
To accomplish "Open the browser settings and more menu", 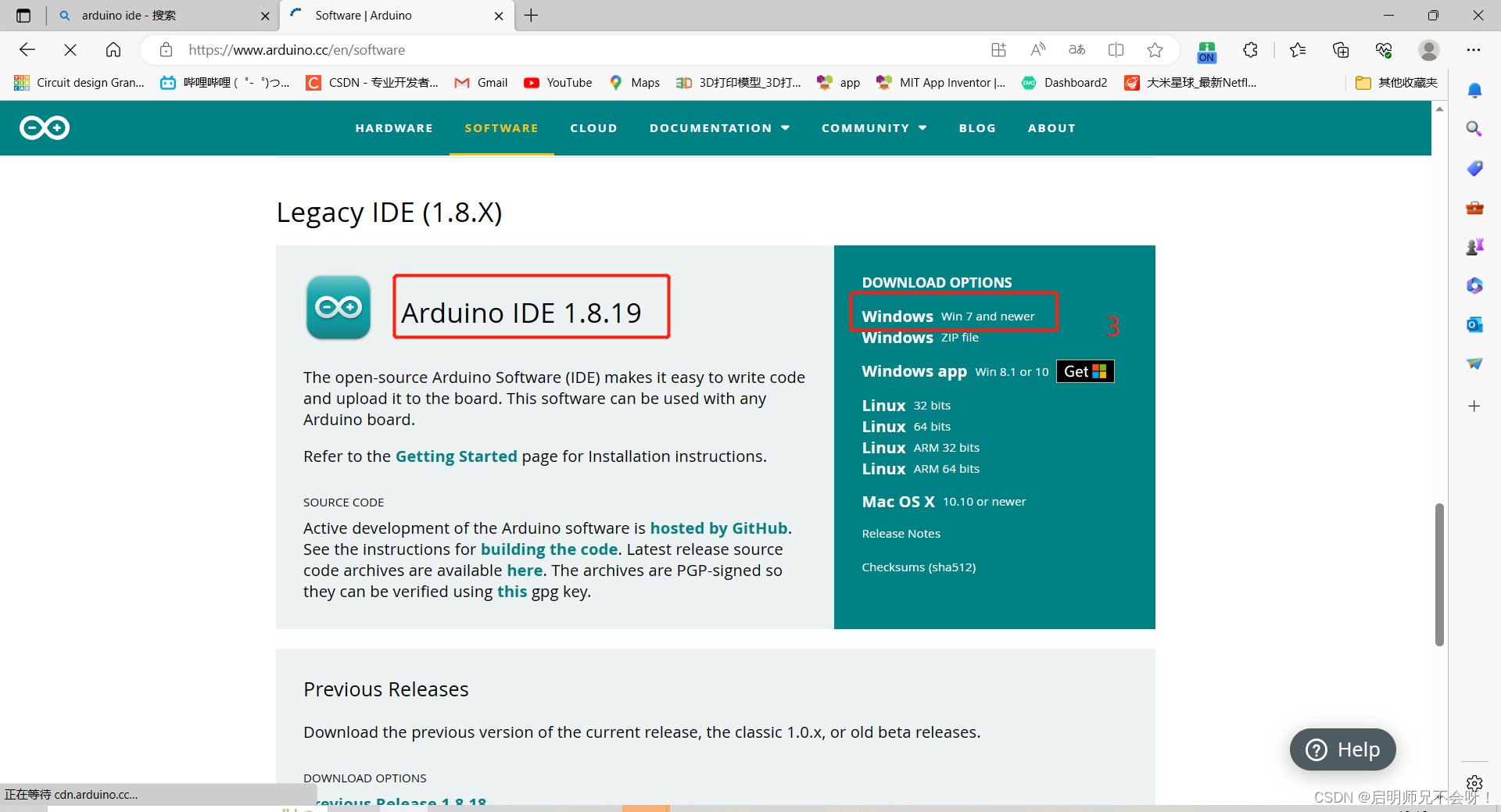I will 1474,50.
